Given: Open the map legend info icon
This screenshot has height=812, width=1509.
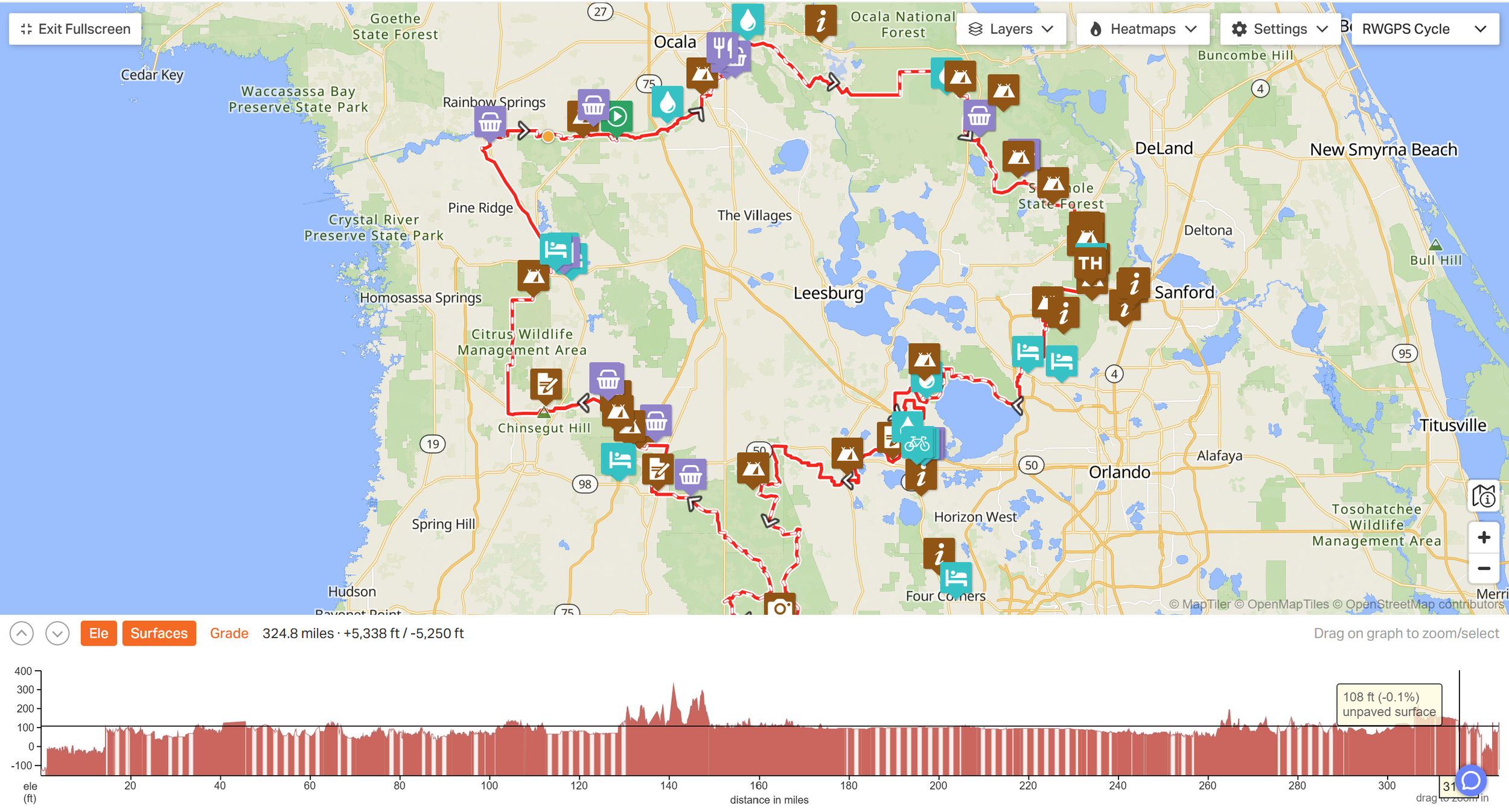Looking at the screenshot, I should pyautogui.click(x=1483, y=496).
